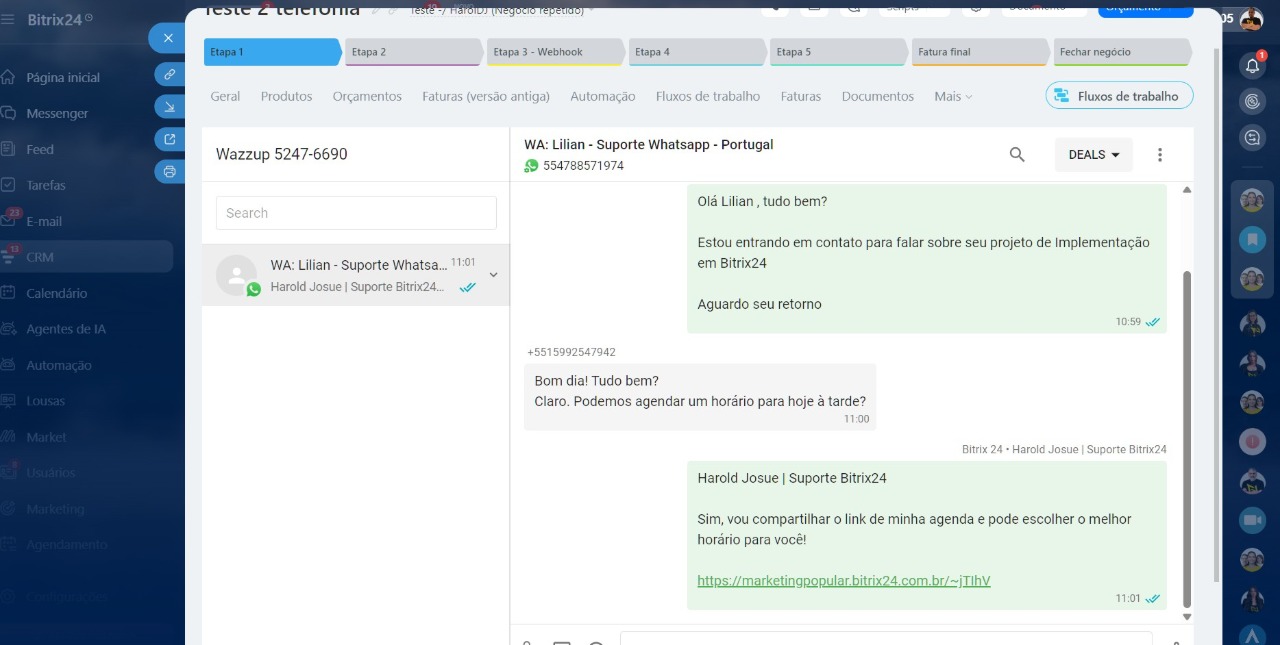Image resolution: width=1280 pixels, height=645 pixels.
Task: Move deal to Etapa 2 stage
Action: tap(413, 52)
